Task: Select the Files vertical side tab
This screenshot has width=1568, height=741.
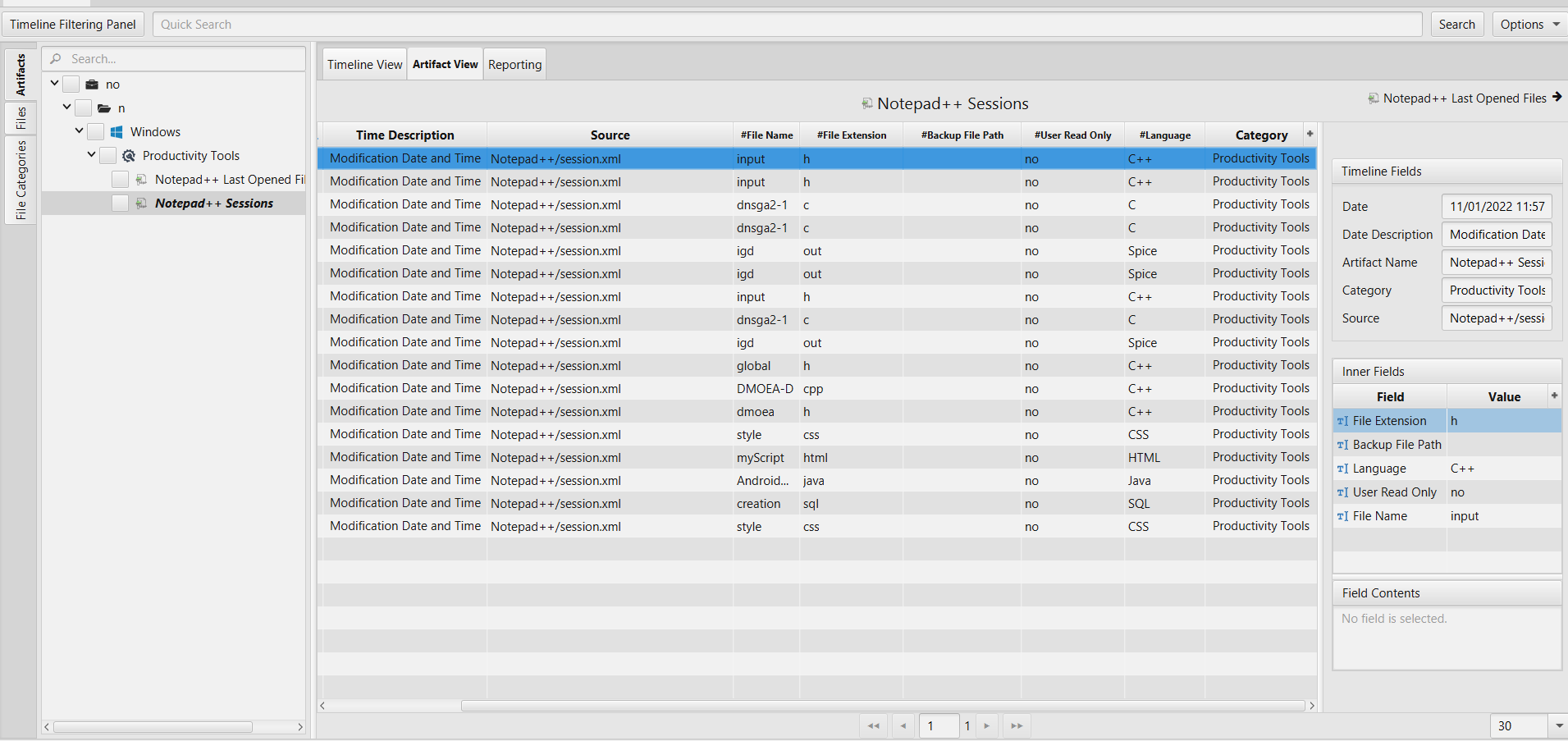Action: coord(21,118)
